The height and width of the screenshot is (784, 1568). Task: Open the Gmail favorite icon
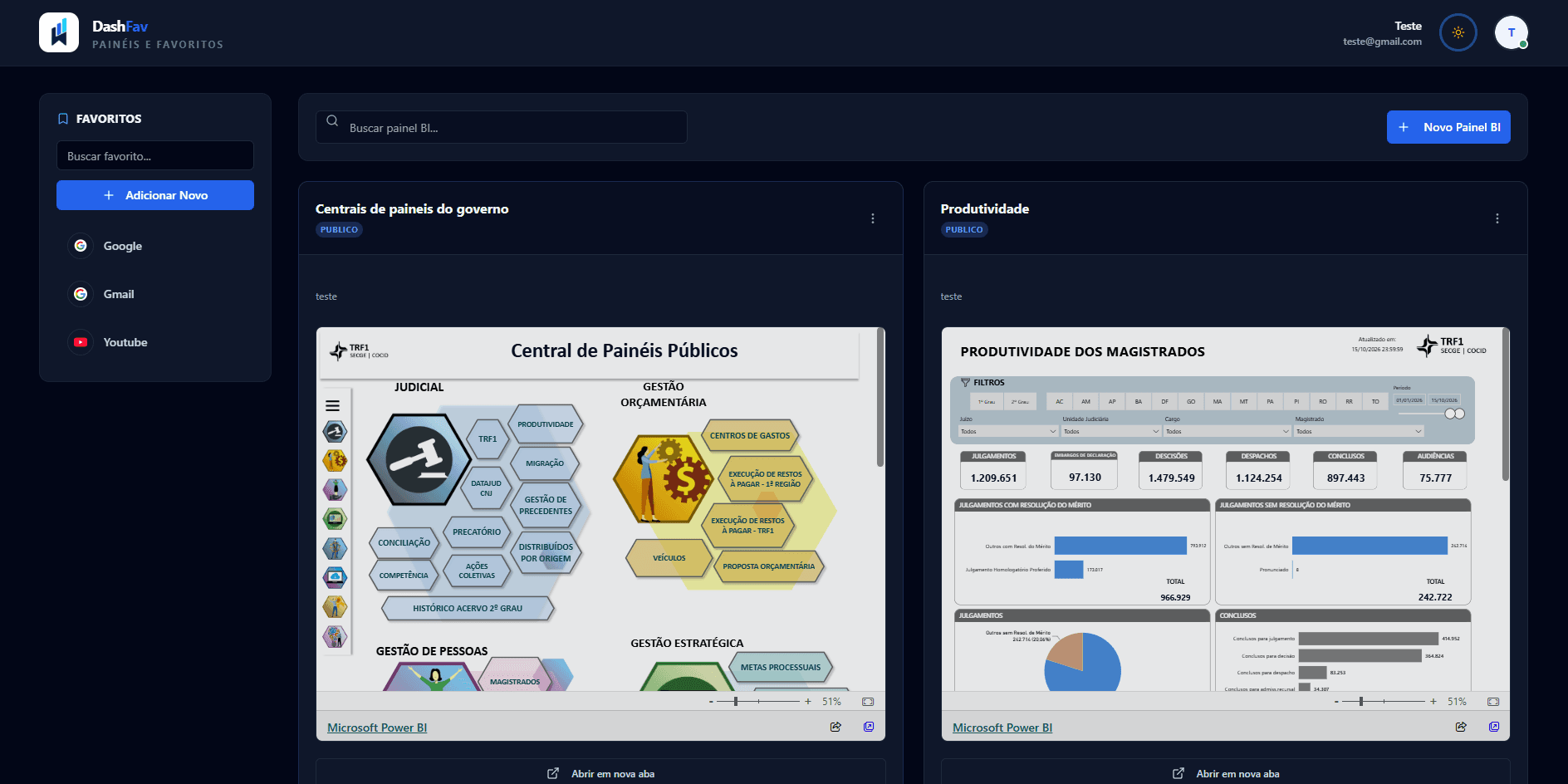click(x=81, y=294)
